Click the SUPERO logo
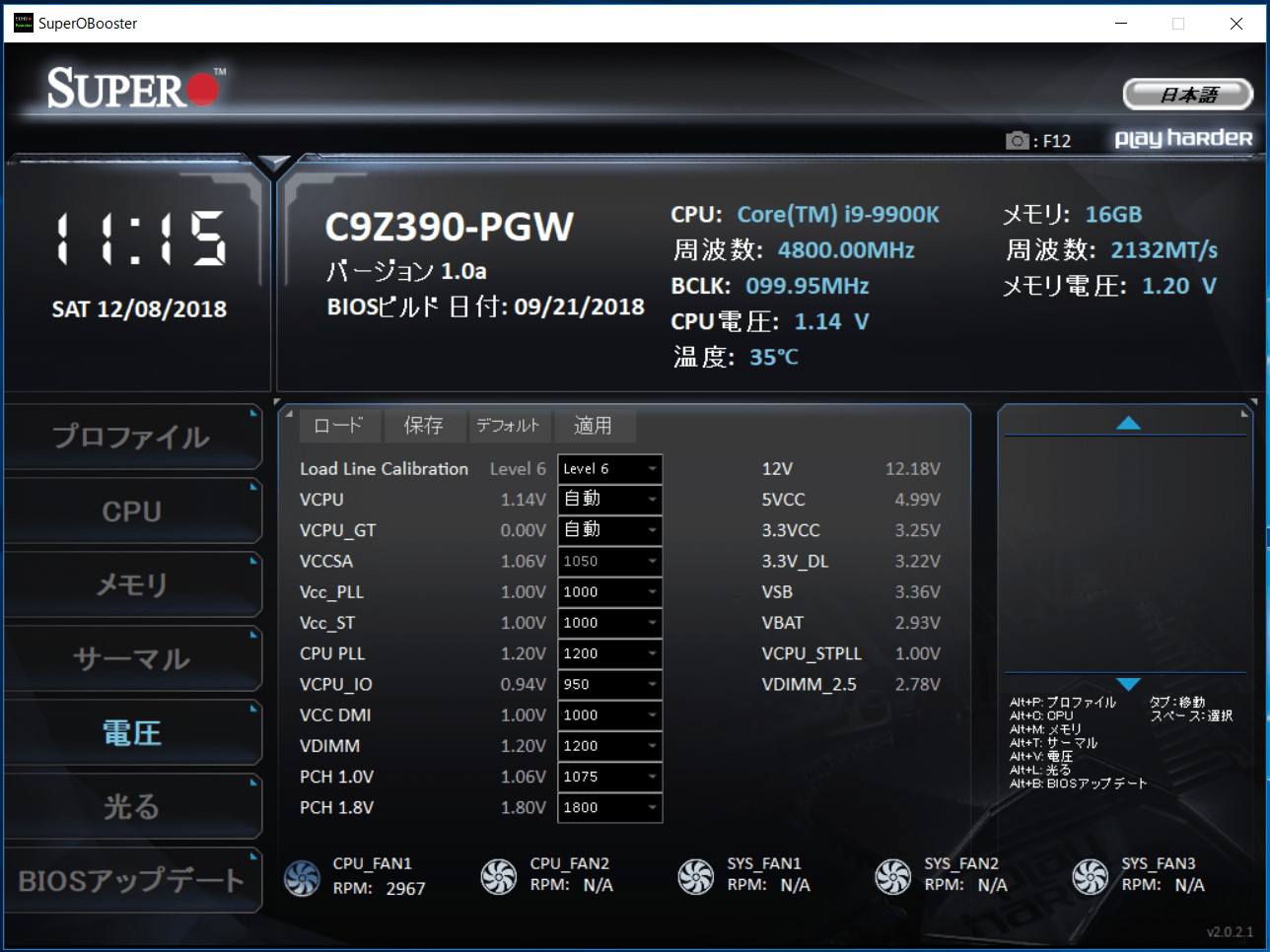Image resolution: width=1270 pixels, height=952 pixels. coord(135,89)
